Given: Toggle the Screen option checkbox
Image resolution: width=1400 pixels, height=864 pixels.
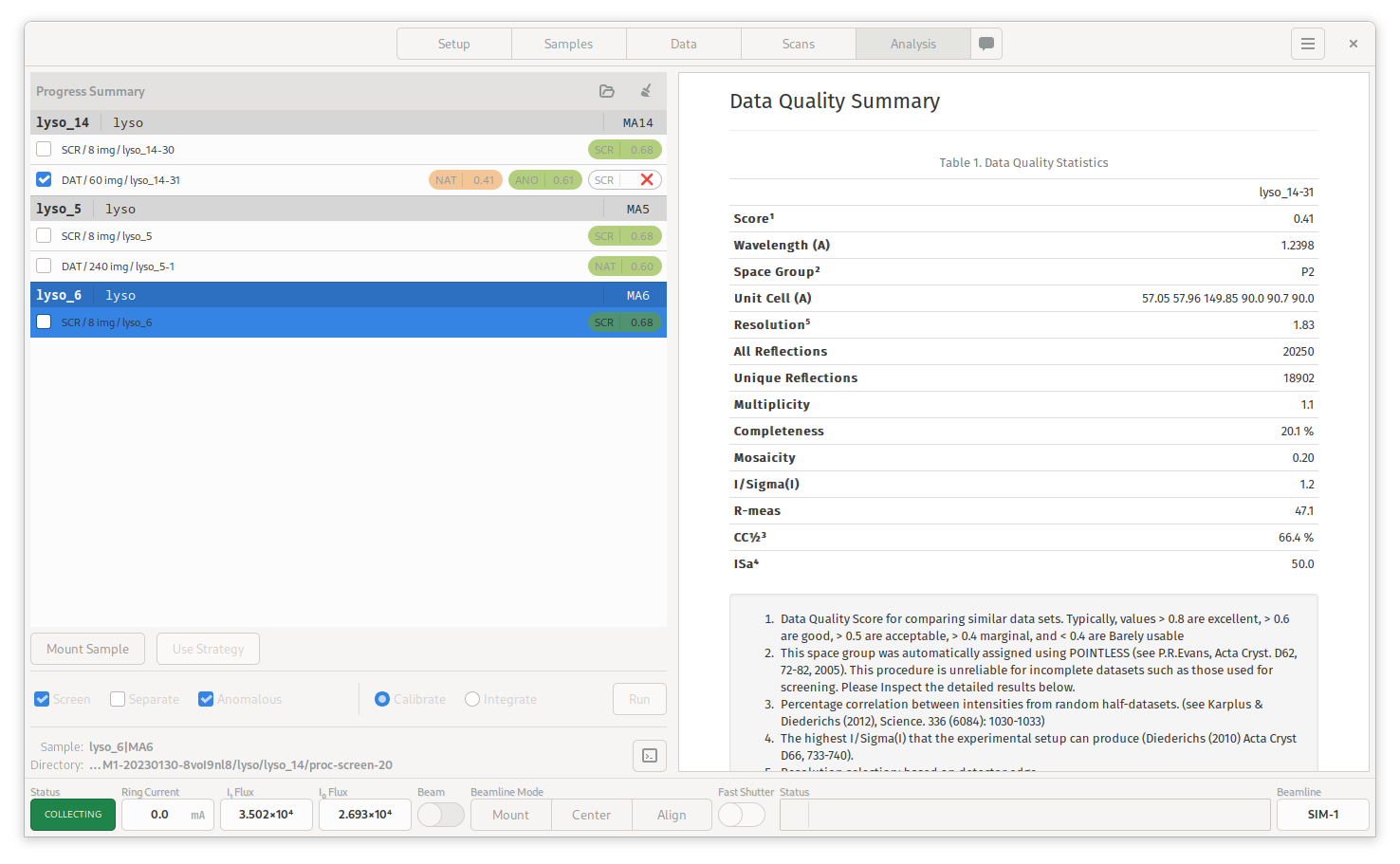Looking at the screenshot, I should 42,699.
